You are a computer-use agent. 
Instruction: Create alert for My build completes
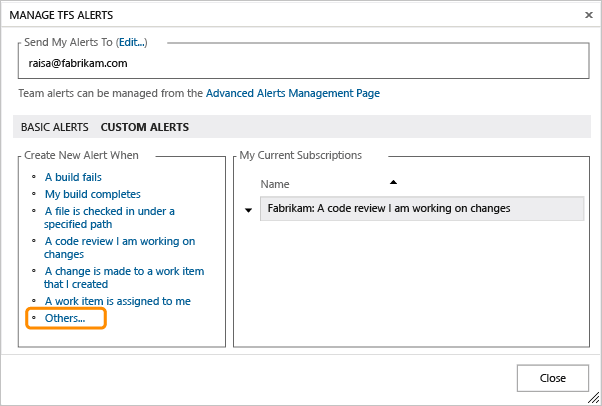tap(93, 194)
